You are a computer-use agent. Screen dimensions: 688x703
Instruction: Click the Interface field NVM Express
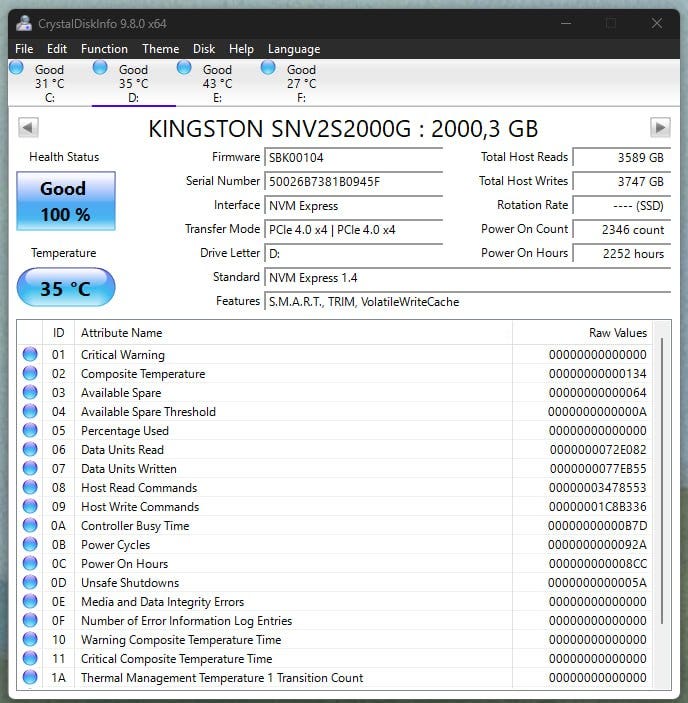point(353,206)
